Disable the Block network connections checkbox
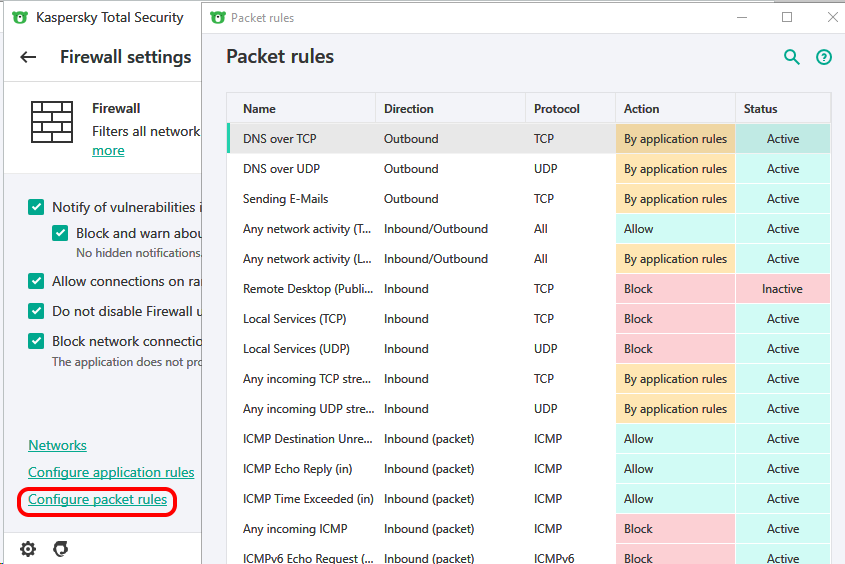 (36, 341)
